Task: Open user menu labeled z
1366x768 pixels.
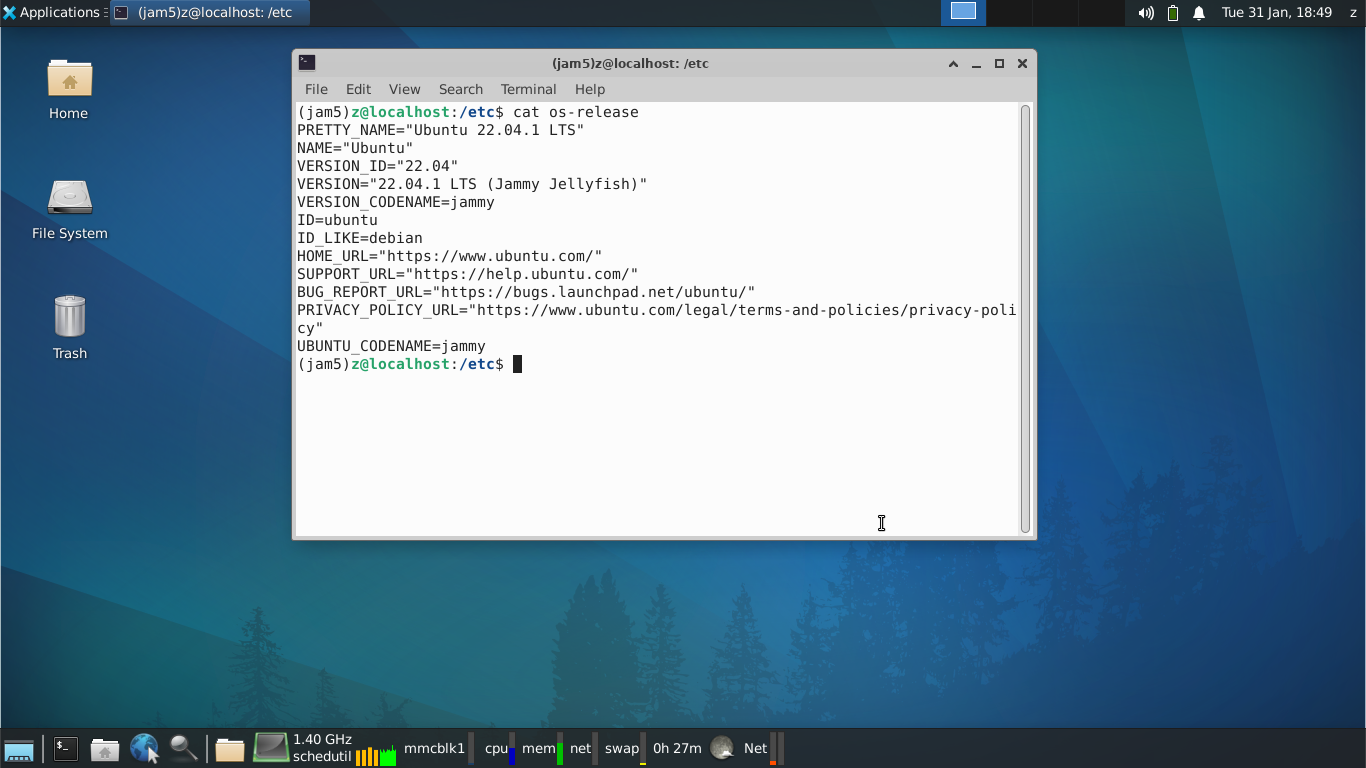Action: 1353,13
